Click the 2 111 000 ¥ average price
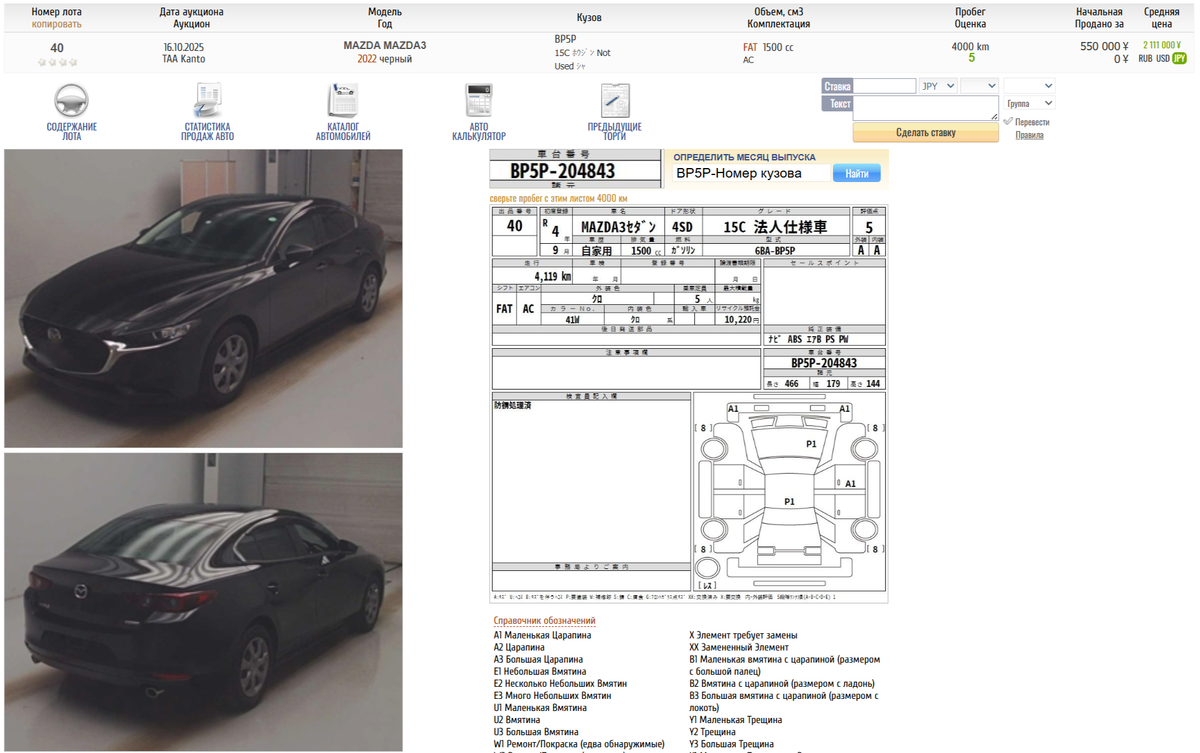The image size is (1200, 753). tap(1162, 45)
